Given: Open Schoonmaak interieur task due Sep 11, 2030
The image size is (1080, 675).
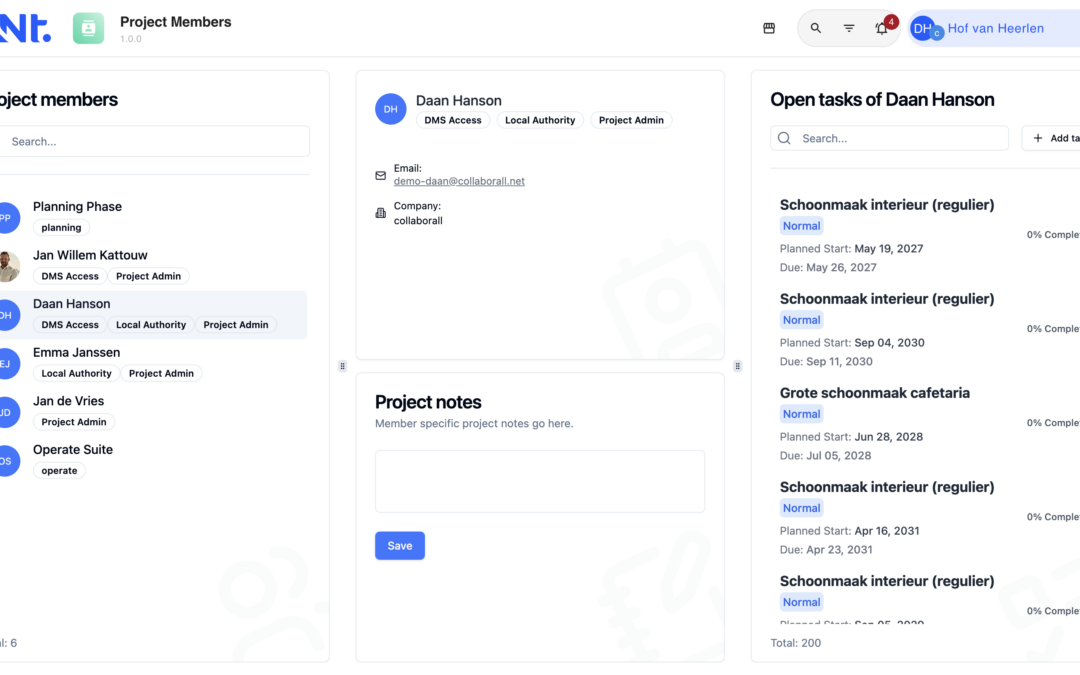Looking at the screenshot, I should click(x=886, y=299).
